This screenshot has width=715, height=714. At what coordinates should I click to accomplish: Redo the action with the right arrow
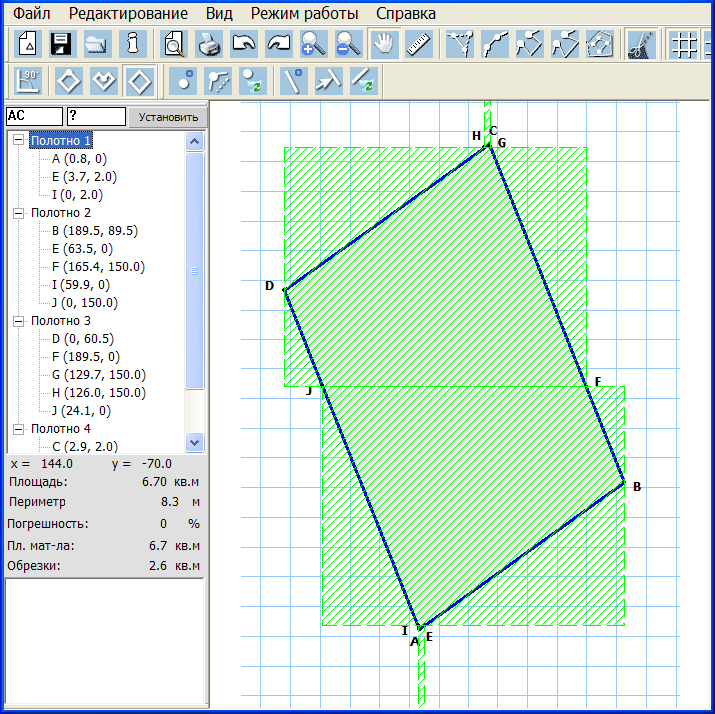[x=279, y=44]
